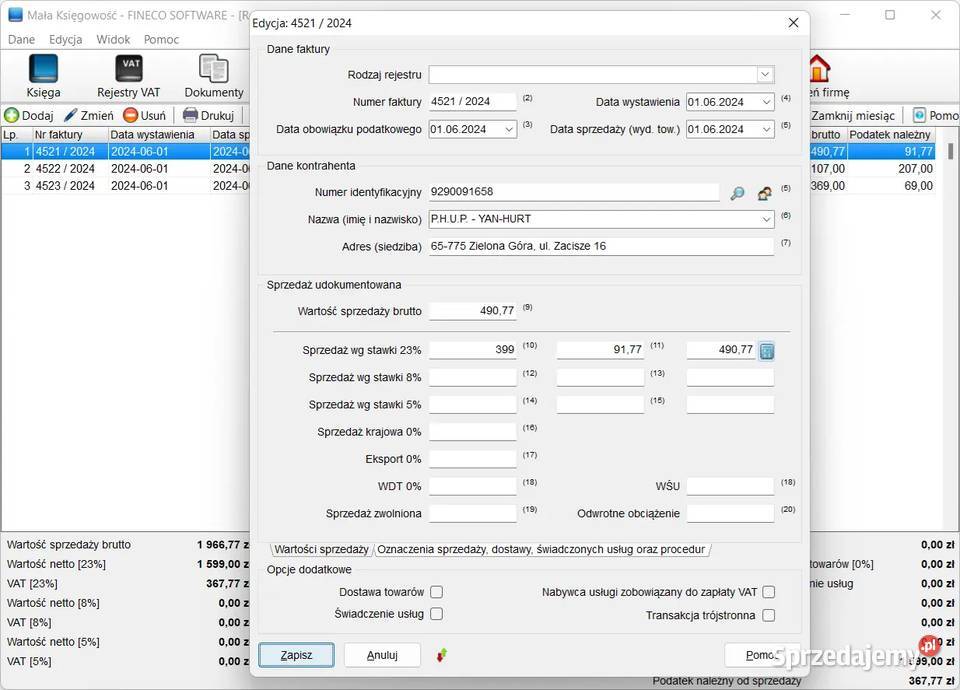The height and width of the screenshot is (690, 960).
Task: Open Rejestry VAT from the toolbar
Action: pos(128,69)
